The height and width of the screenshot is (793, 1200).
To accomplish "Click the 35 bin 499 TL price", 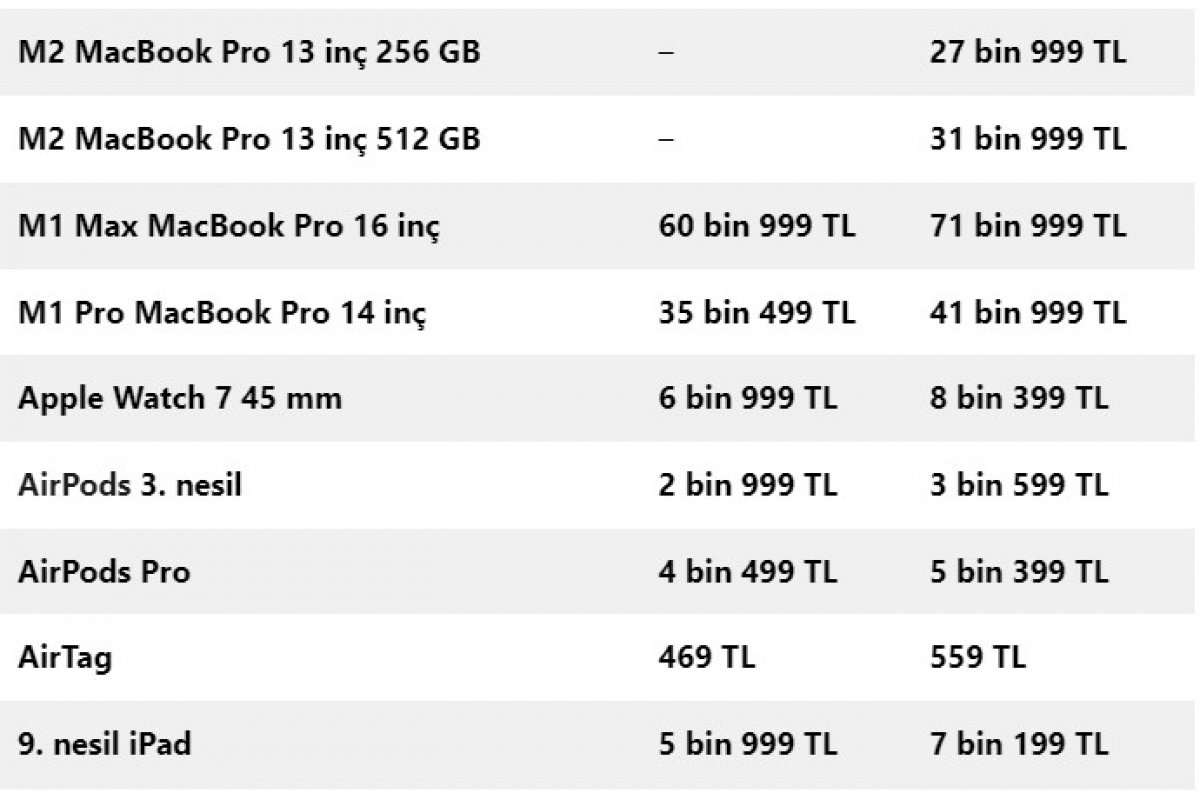I will coord(757,312).
